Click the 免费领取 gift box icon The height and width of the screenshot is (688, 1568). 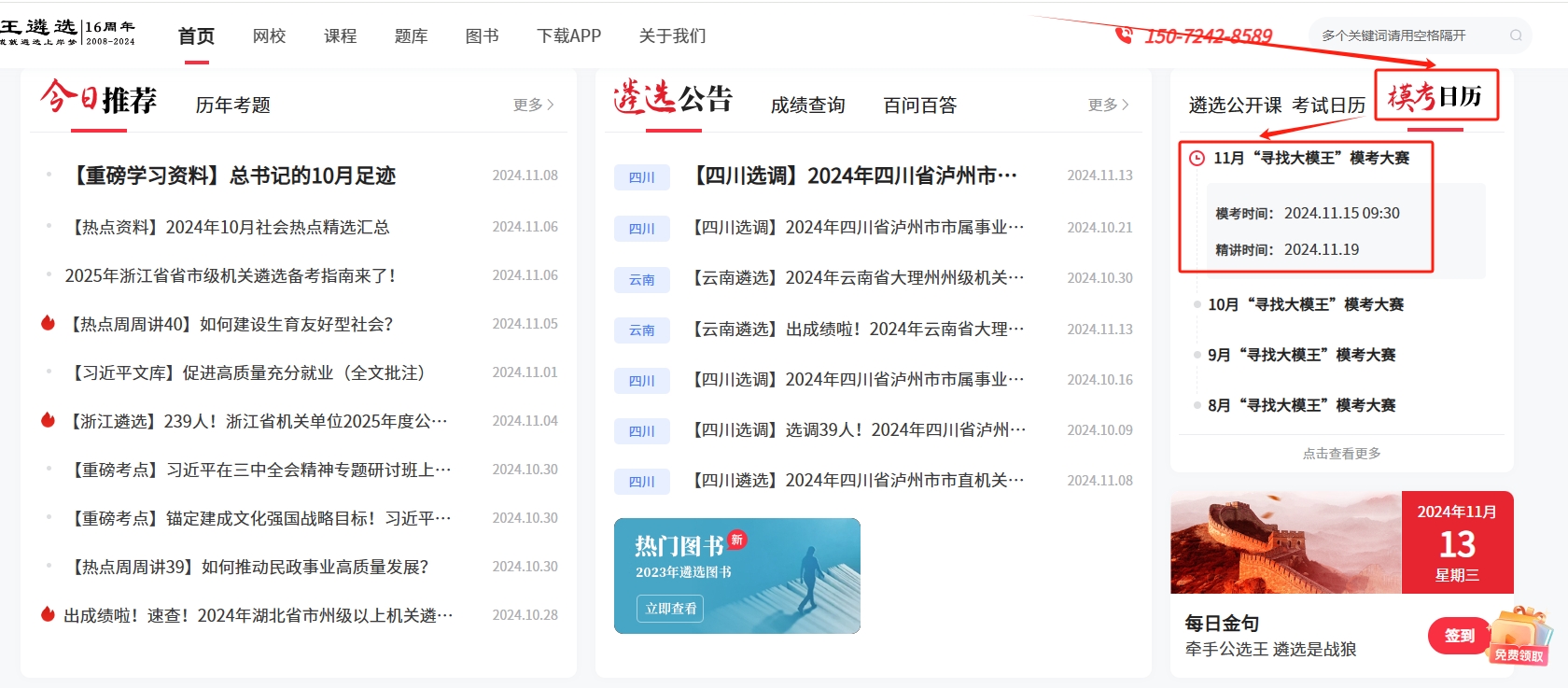click(x=1519, y=636)
